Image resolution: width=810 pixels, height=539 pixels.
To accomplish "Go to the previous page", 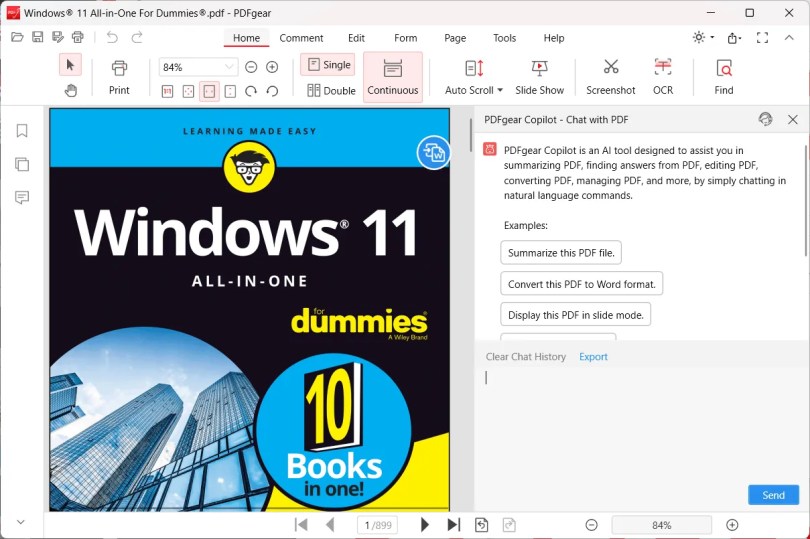I will [x=330, y=525].
